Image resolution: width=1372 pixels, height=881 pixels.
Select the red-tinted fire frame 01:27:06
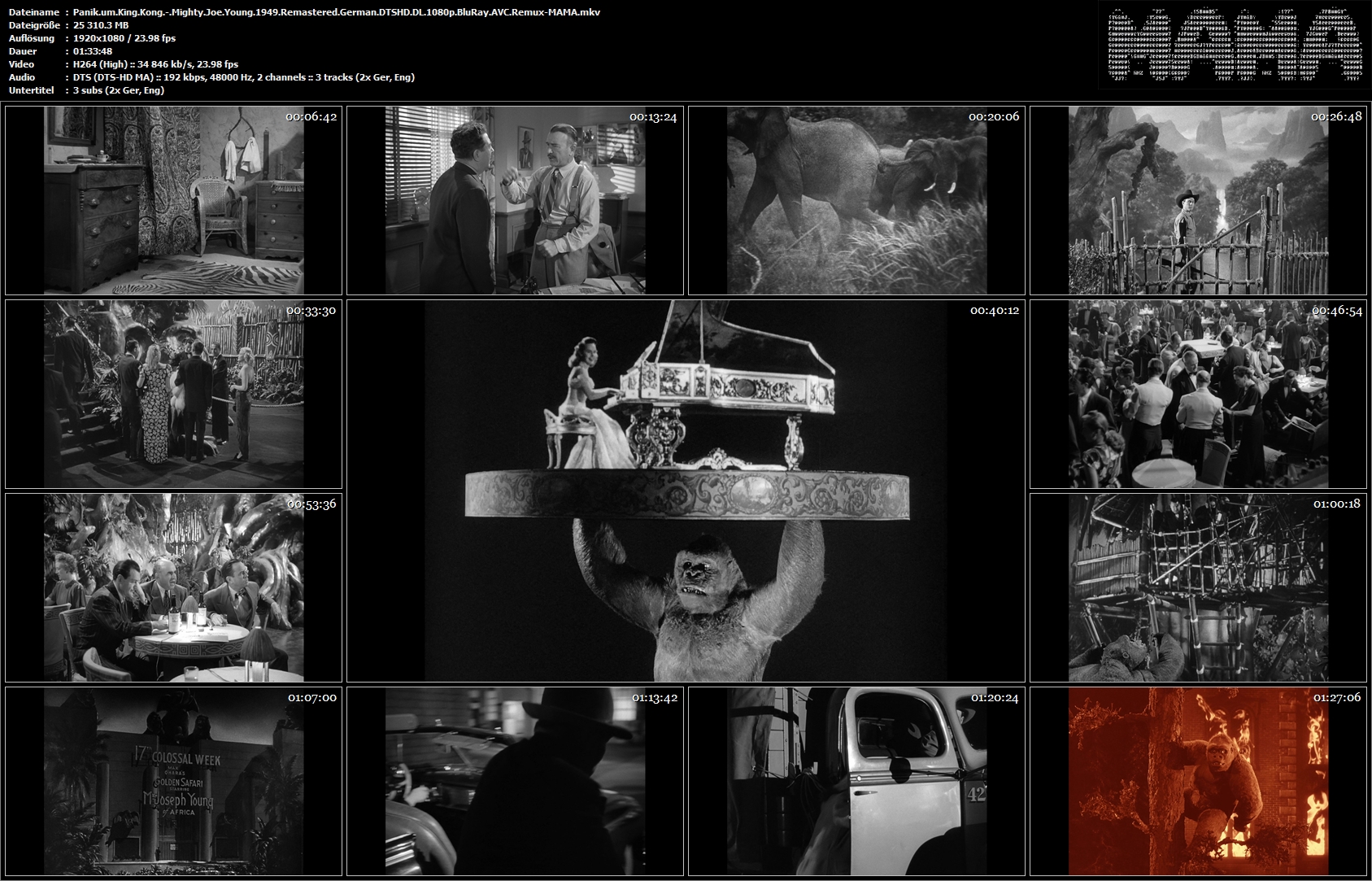[1198, 781]
